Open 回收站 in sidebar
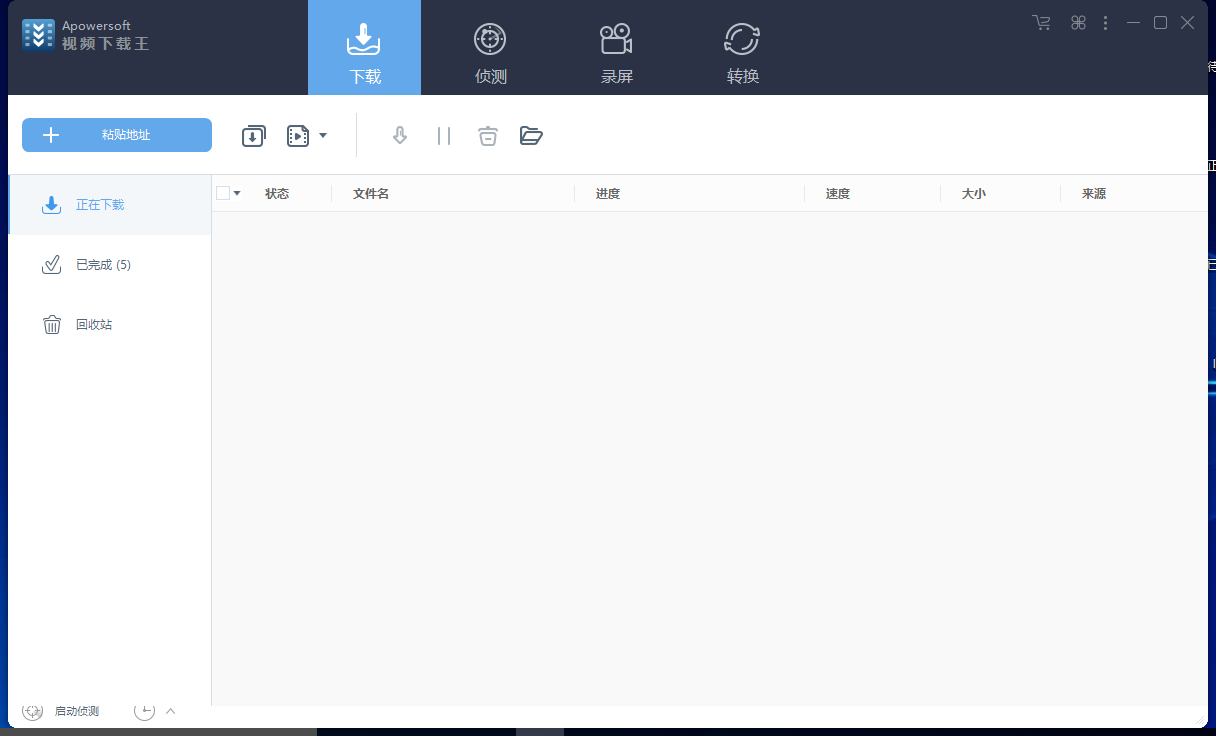The image size is (1216, 736). (109, 325)
